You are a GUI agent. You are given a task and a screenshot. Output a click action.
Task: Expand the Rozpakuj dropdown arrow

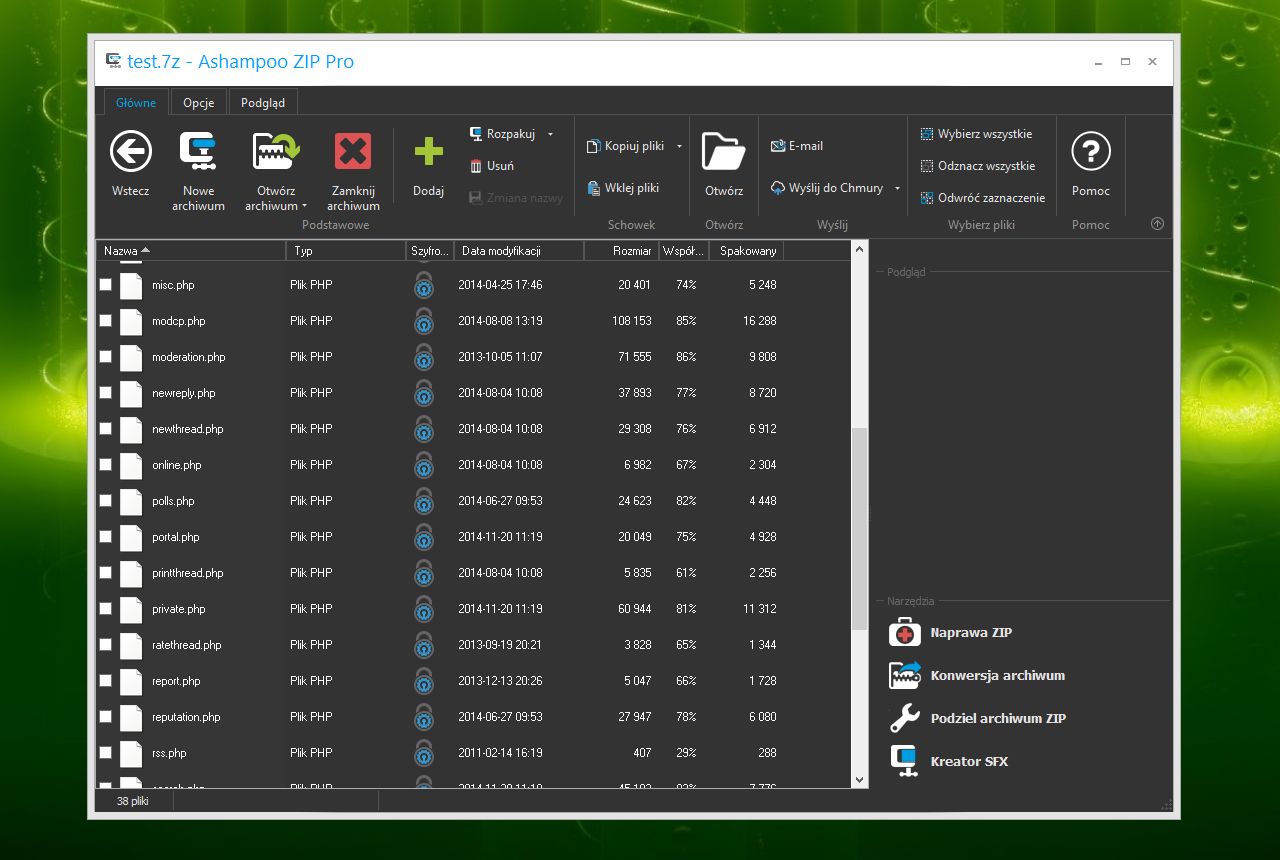click(x=550, y=134)
